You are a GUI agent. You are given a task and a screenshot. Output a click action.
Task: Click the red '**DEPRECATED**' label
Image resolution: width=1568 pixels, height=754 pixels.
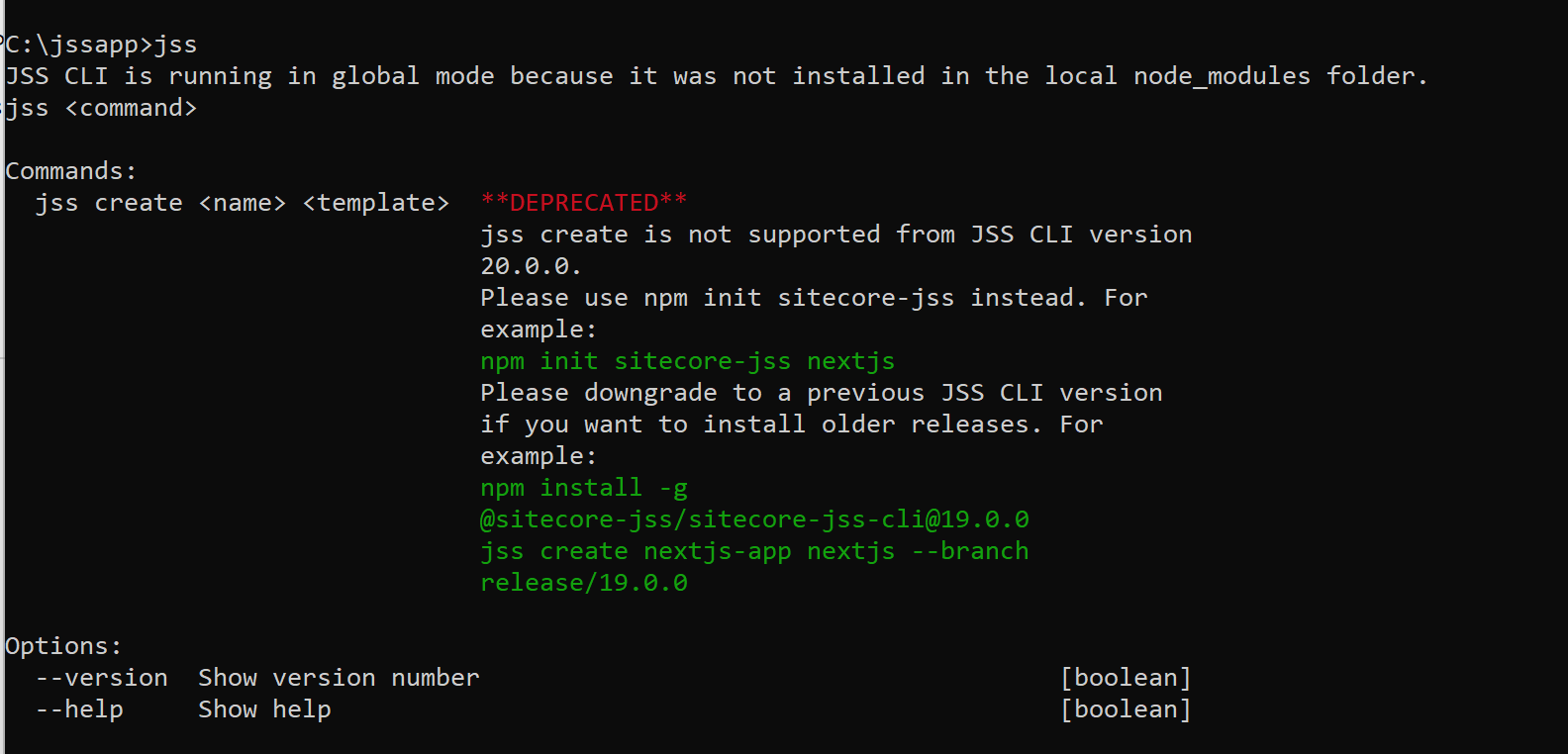[x=584, y=203]
